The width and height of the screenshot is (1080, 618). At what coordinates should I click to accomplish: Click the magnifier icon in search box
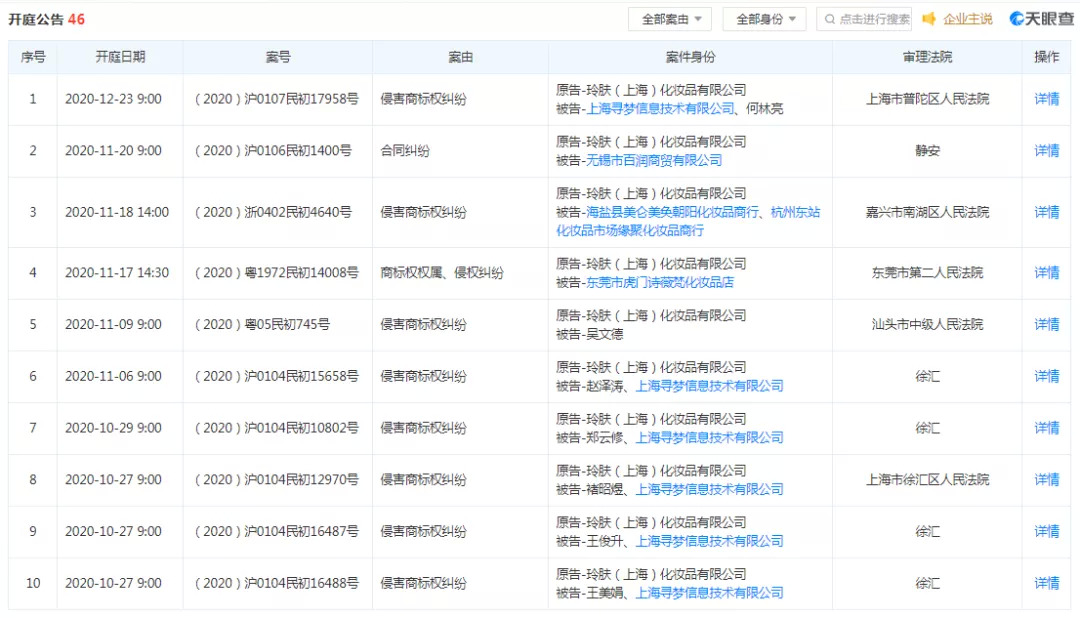(830, 19)
